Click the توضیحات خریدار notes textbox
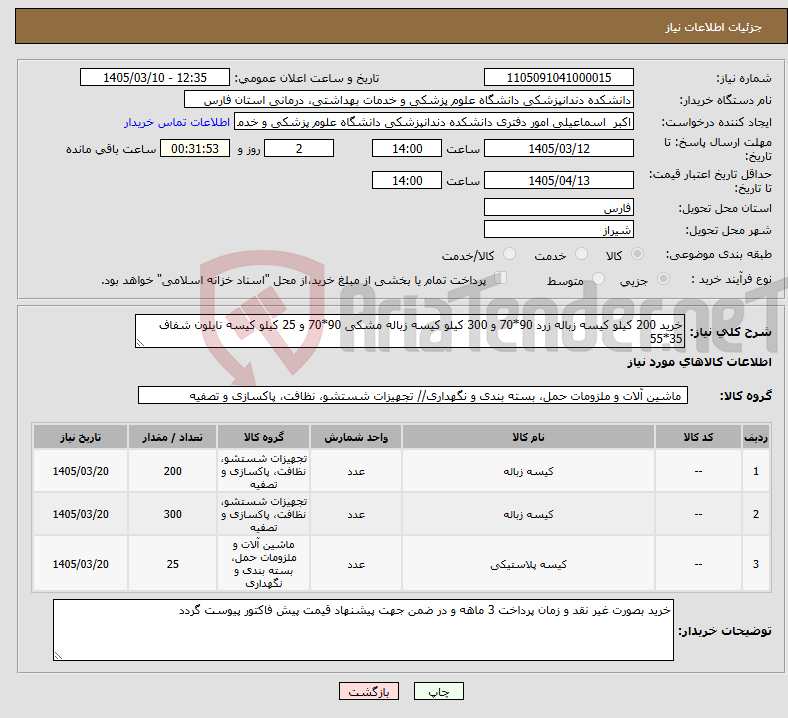The height and width of the screenshot is (718, 788). tap(363, 630)
